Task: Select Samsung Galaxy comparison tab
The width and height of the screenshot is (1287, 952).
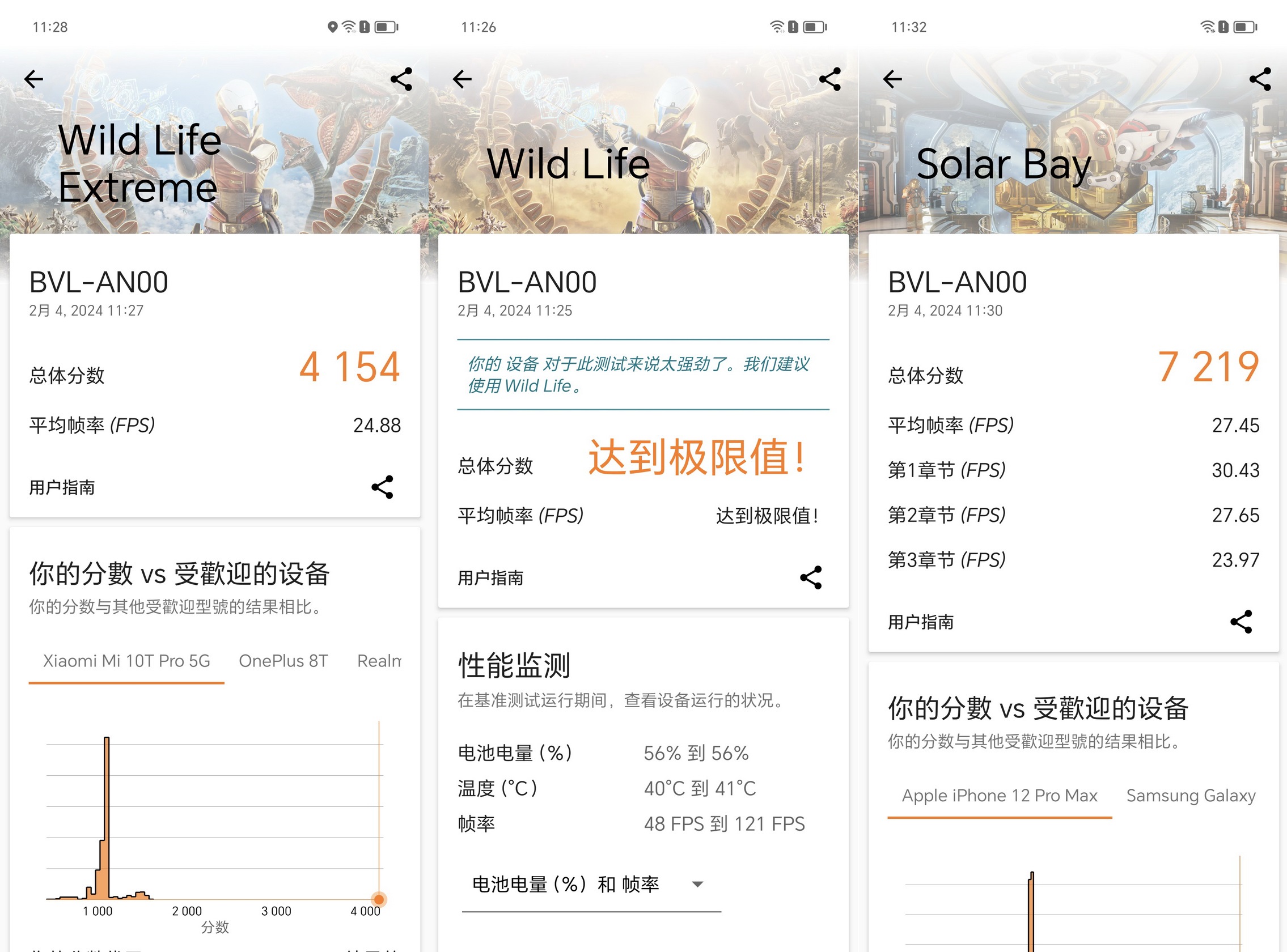Action: click(1191, 796)
